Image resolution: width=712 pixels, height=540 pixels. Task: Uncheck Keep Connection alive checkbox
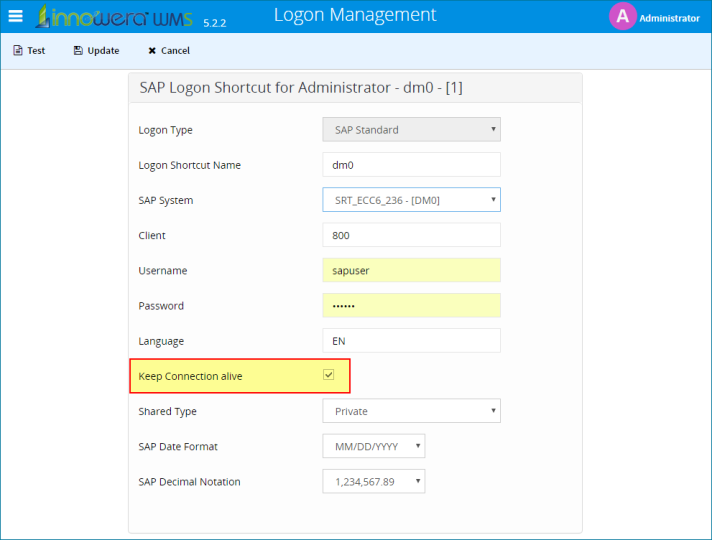[x=328, y=375]
